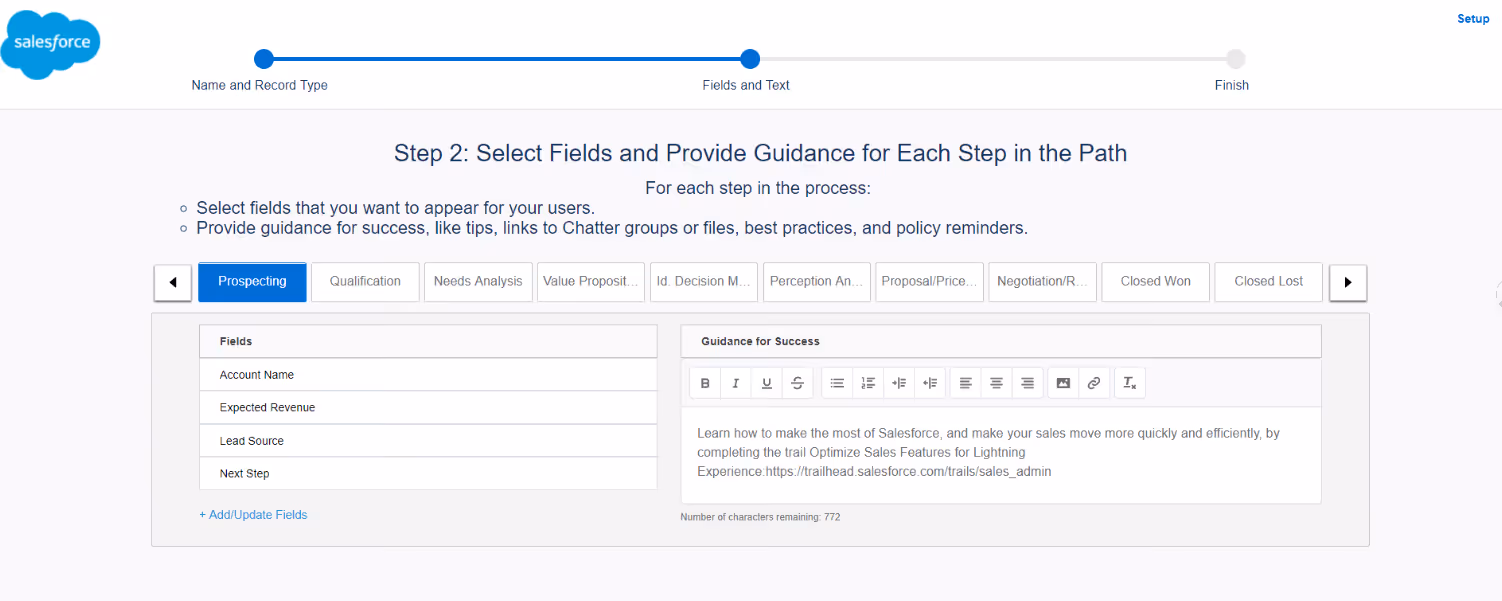This screenshot has height=601, width=1502.
Task: Toggle bold formatting in the guidance editor
Action: point(705,382)
